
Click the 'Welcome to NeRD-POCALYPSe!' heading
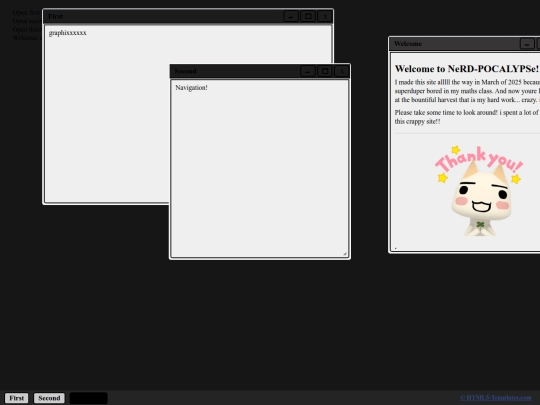pos(467,69)
